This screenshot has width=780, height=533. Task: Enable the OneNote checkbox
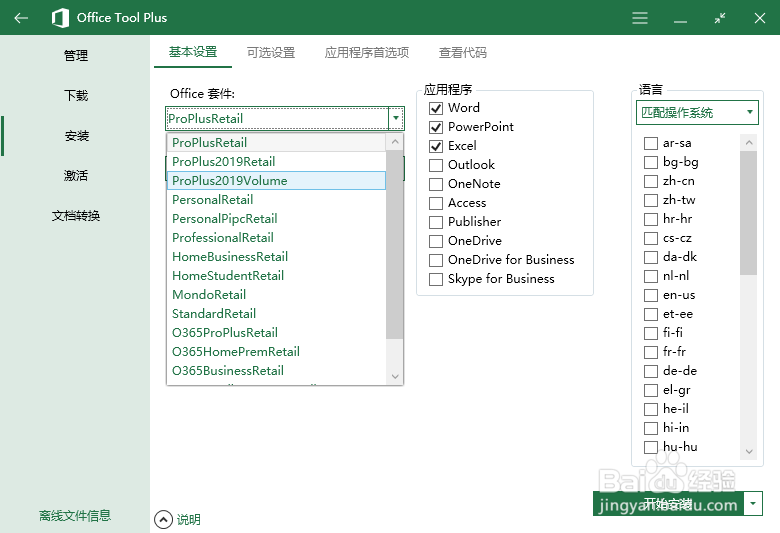pos(436,184)
